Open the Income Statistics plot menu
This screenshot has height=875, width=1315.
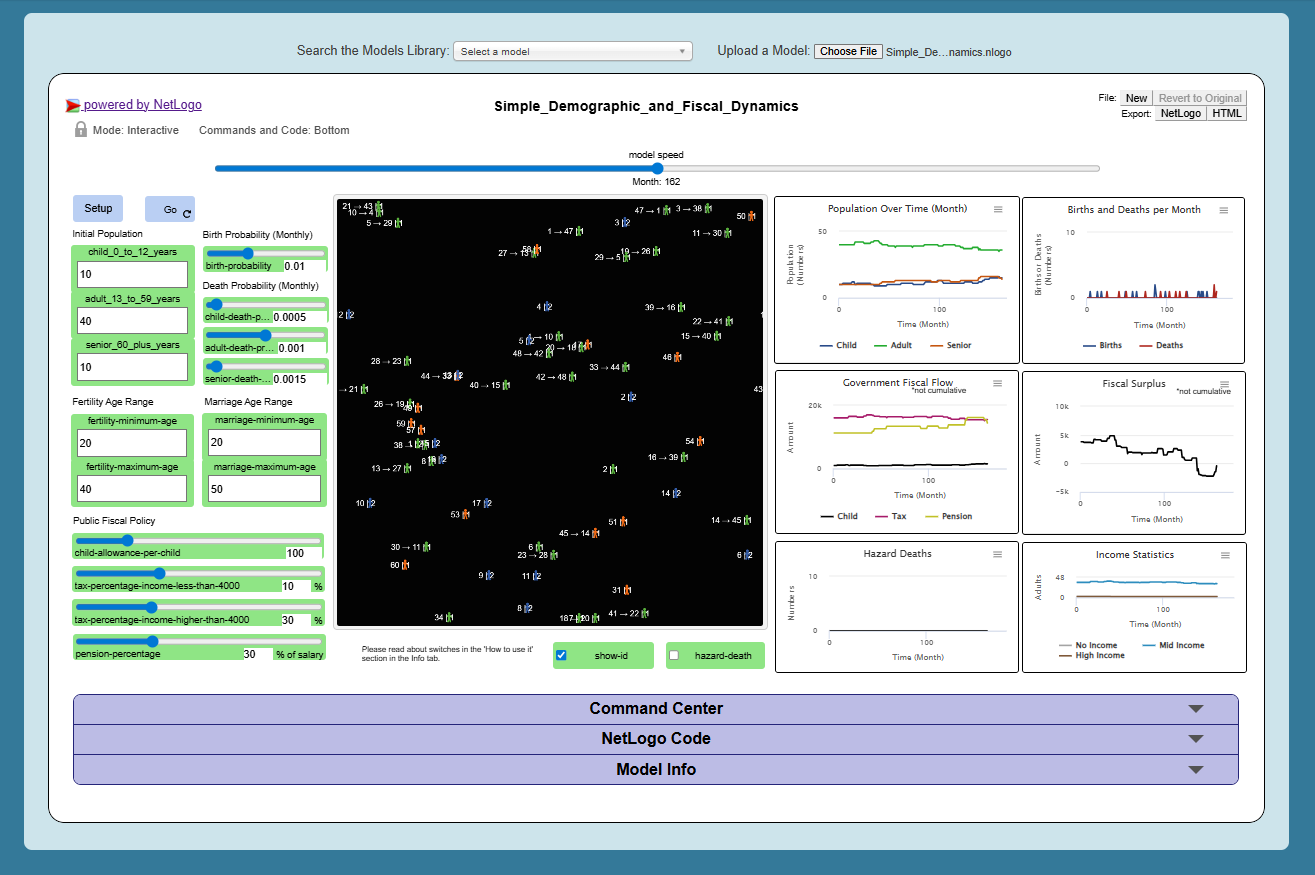[1224, 555]
